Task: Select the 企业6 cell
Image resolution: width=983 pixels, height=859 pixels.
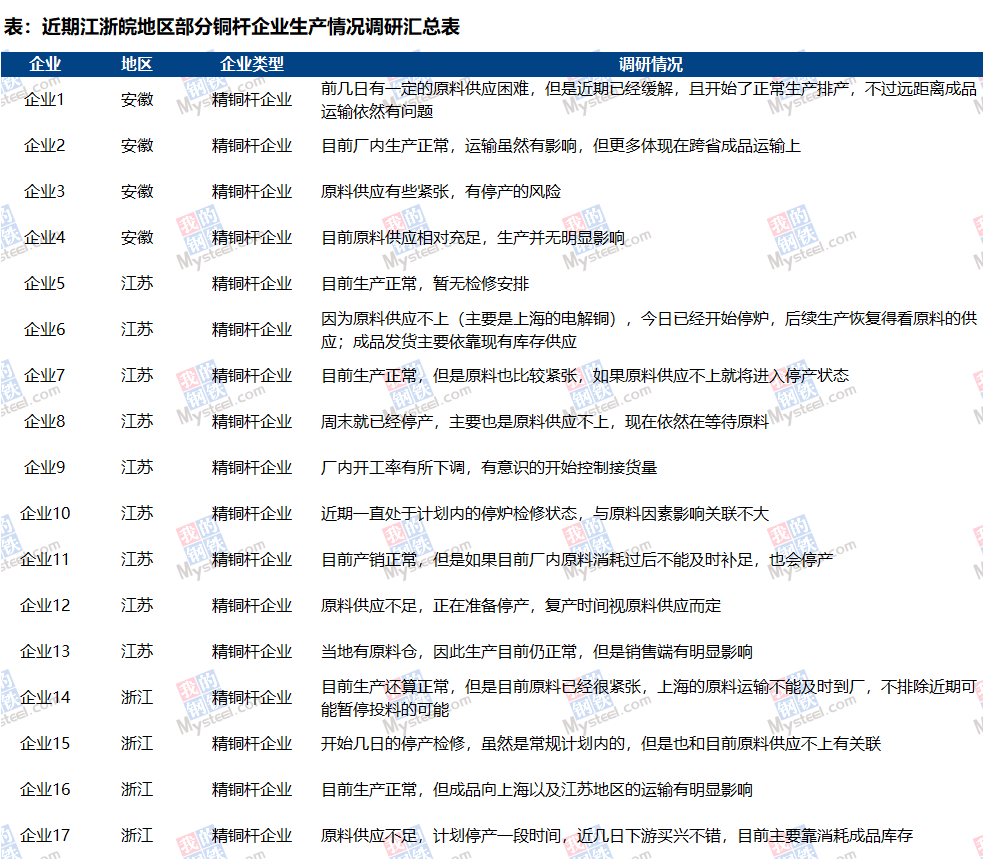Action: pos(45,330)
